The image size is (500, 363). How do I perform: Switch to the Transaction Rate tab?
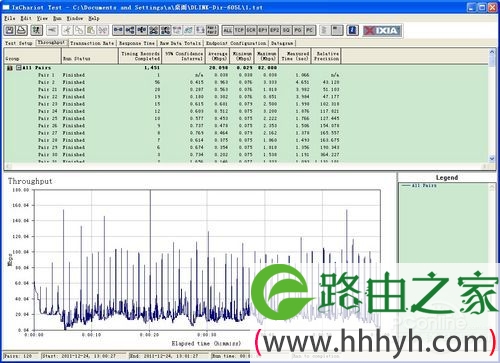(92, 43)
